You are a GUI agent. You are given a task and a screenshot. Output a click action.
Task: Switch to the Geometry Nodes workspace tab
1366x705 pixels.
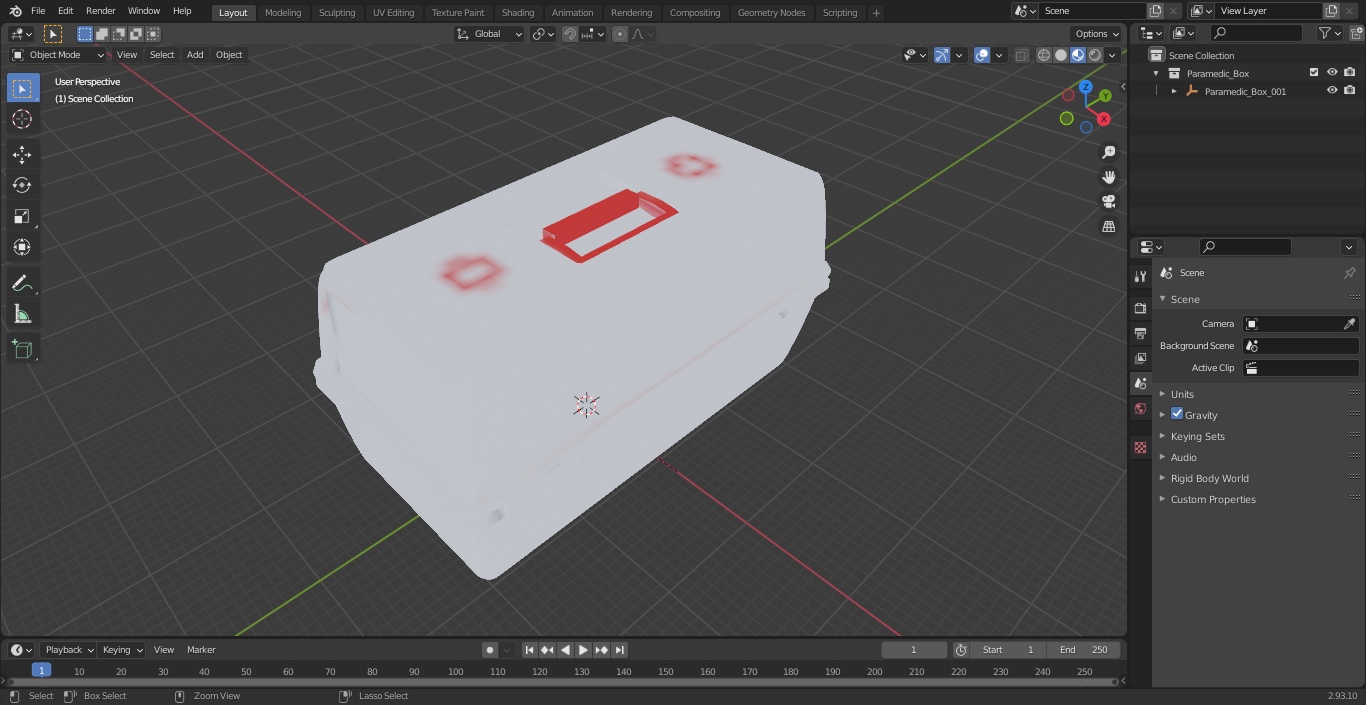pos(771,13)
